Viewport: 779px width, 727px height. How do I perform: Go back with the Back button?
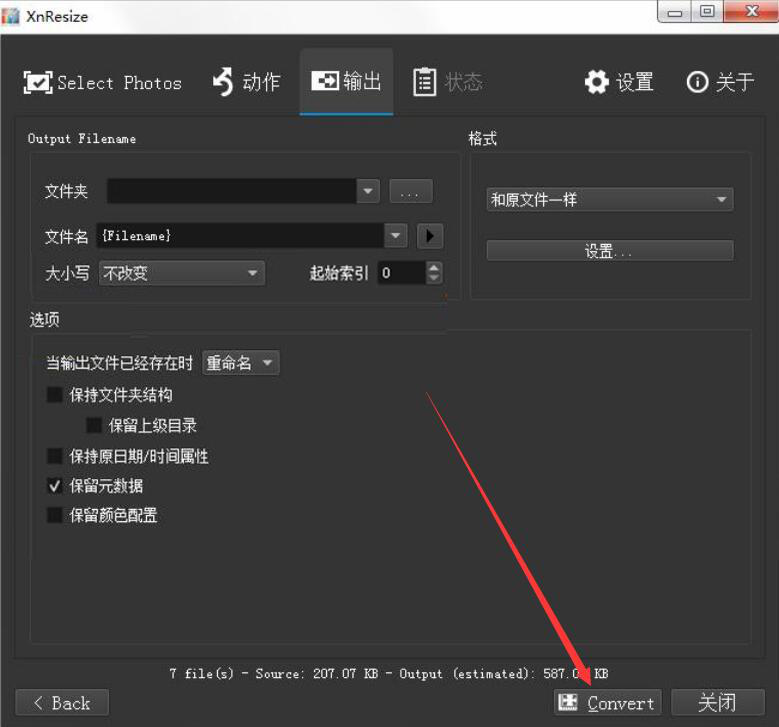(x=62, y=703)
